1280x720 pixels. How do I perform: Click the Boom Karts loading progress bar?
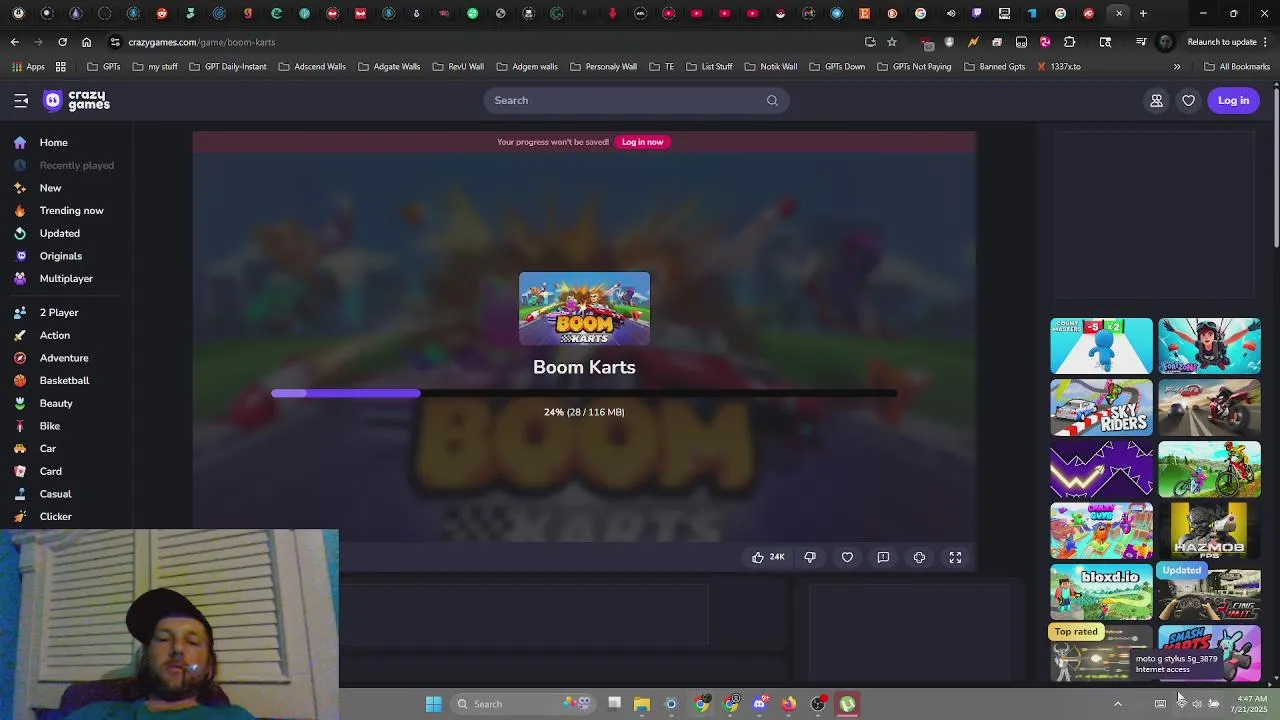coord(584,393)
